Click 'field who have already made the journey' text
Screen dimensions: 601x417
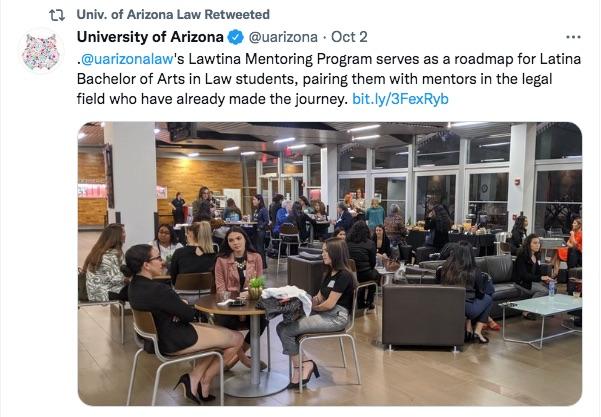(x=212, y=99)
